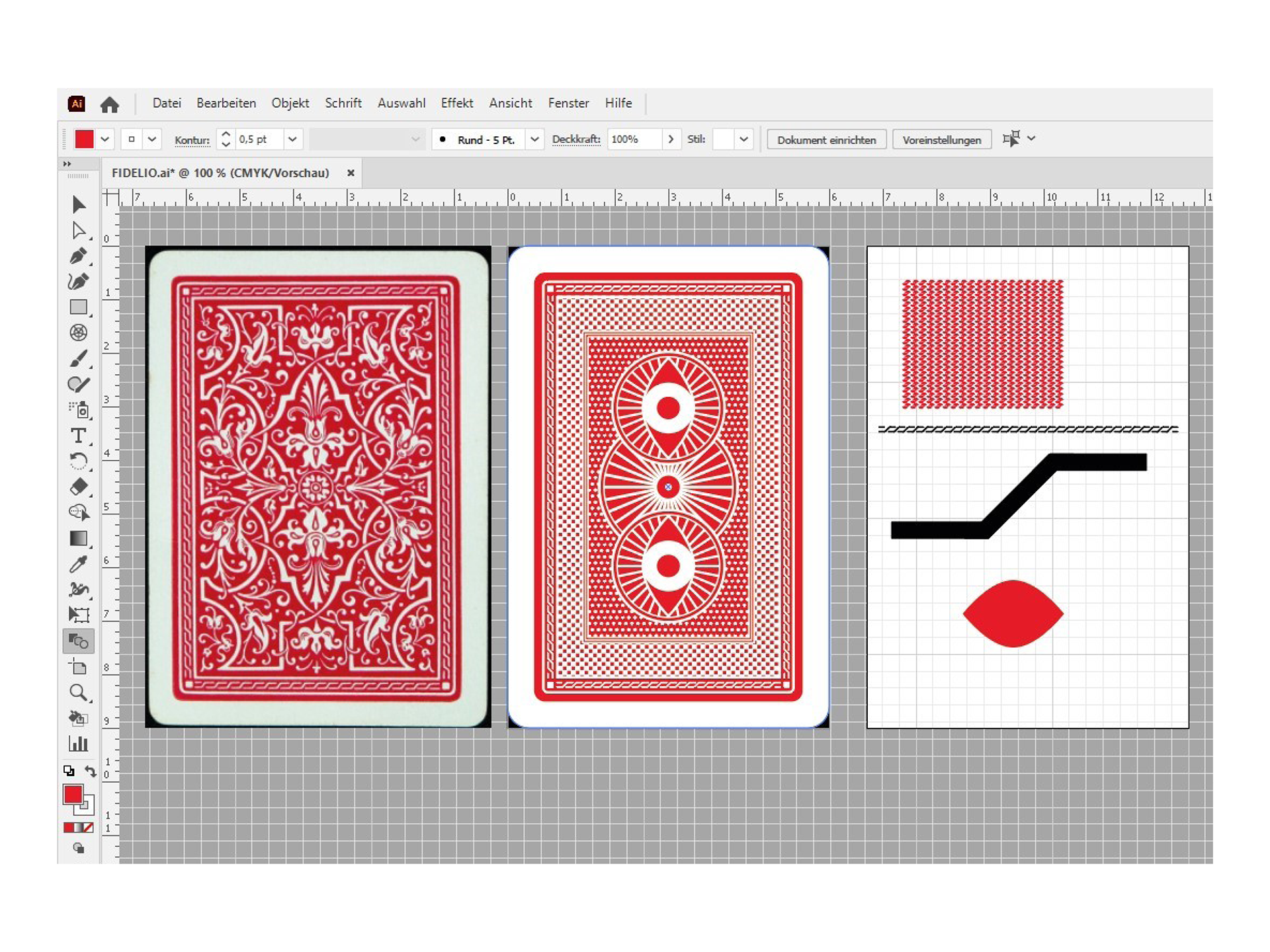Select the Selection tool (black arrow)
This screenshot has height=952, width=1270.
pyautogui.click(x=79, y=204)
